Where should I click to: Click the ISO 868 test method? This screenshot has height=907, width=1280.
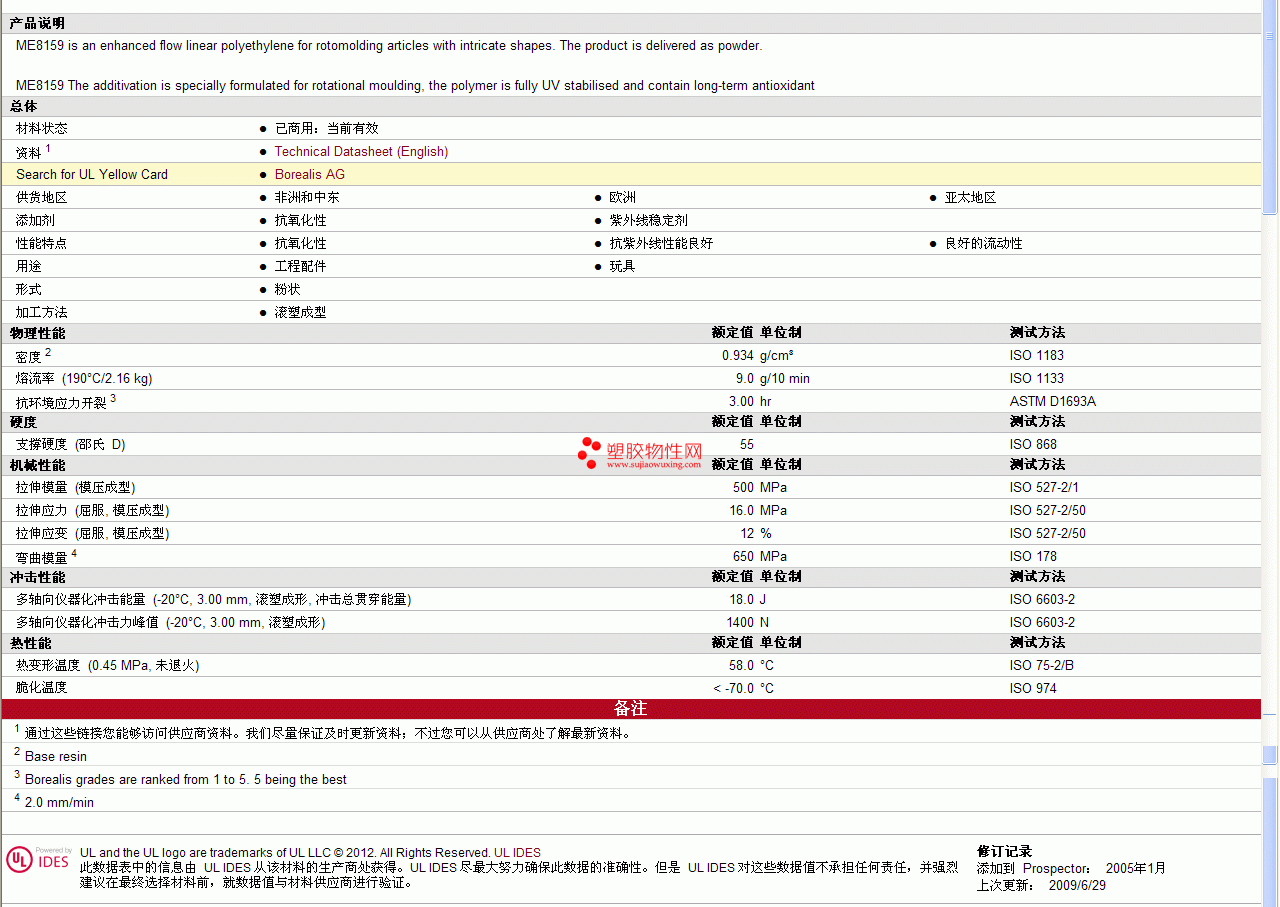pyautogui.click(x=1033, y=445)
